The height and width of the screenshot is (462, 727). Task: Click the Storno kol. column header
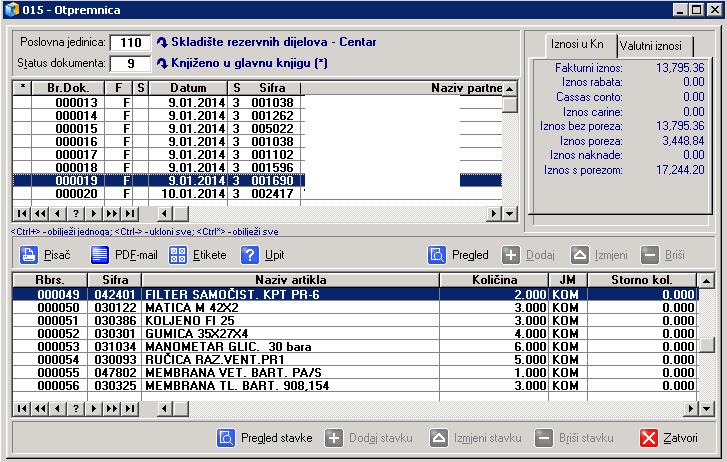[x=642, y=280]
